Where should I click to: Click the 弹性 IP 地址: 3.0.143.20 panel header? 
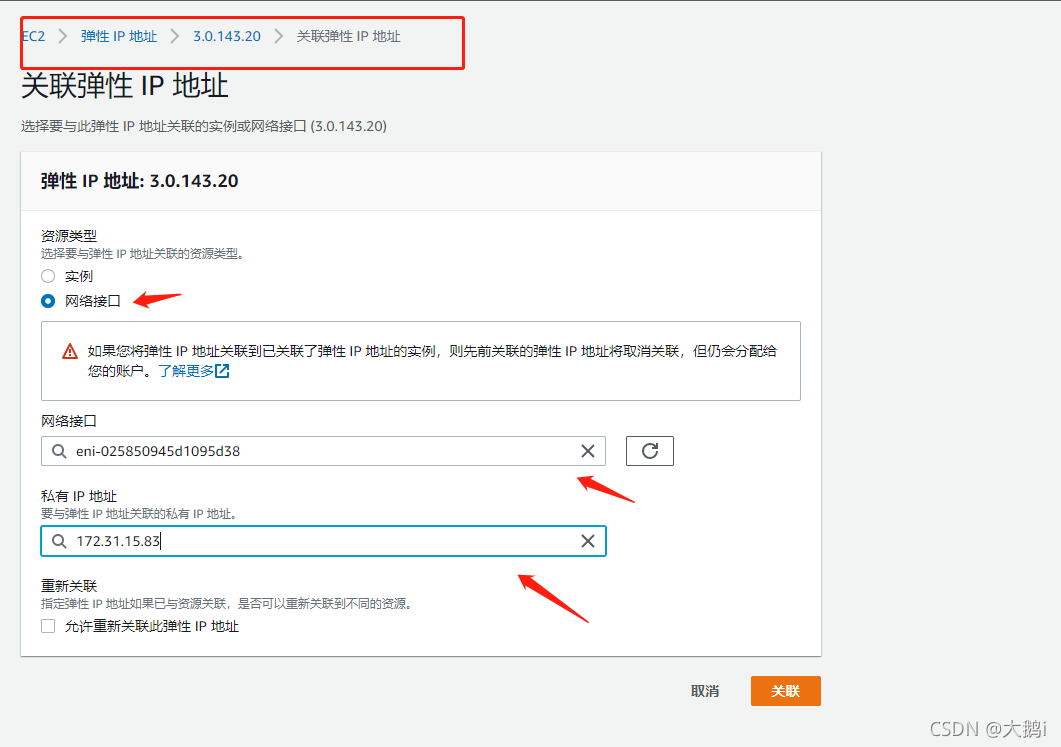pos(139,181)
